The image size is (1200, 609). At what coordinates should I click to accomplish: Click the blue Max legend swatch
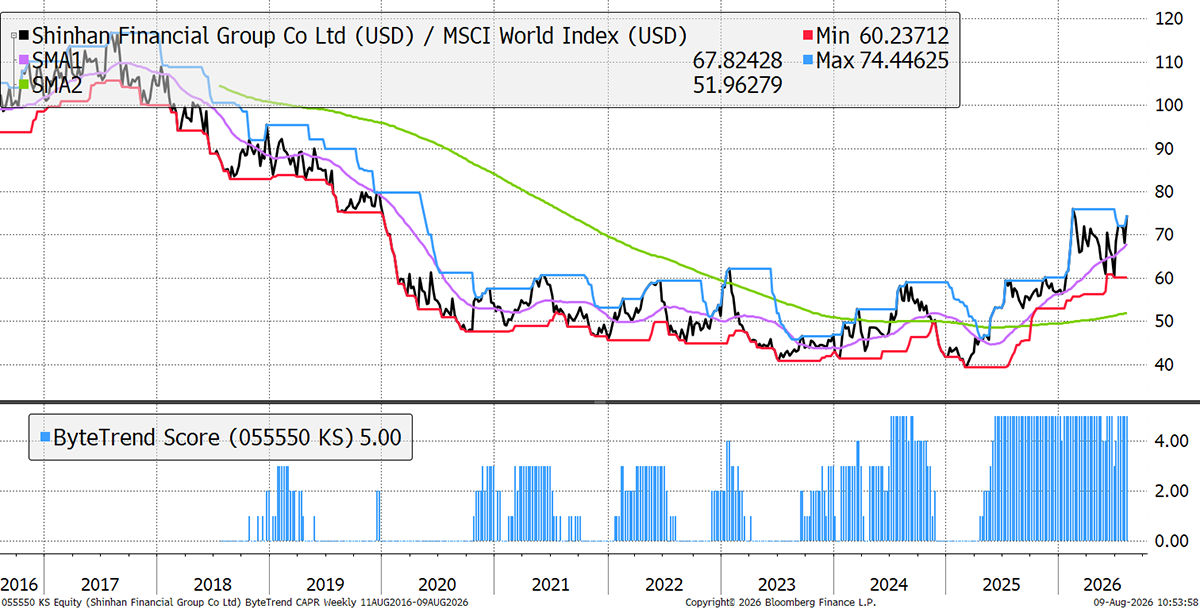(x=806, y=61)
